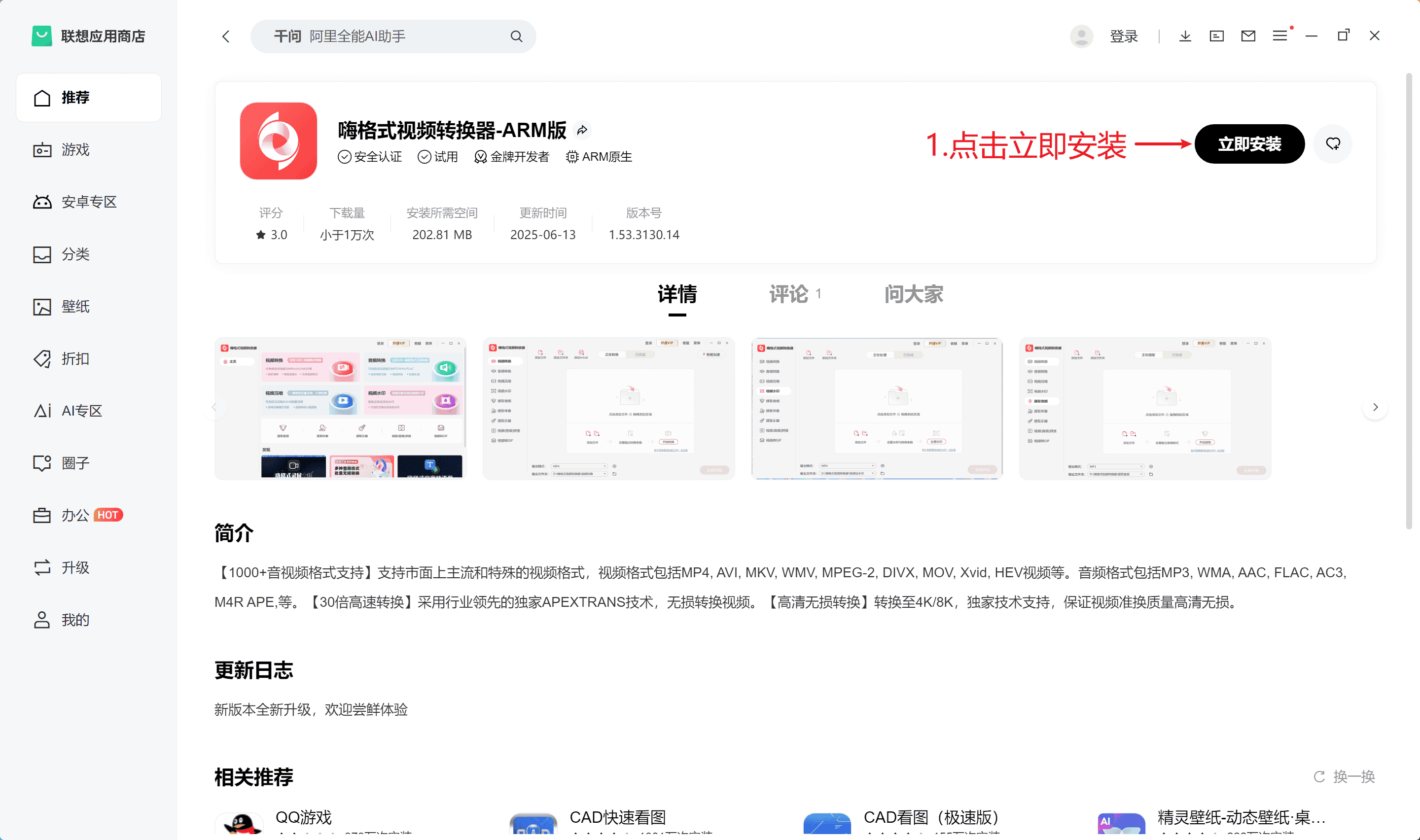Show previous screenshots with left chevron
Image resolution: width=1420 pixels, height=840 pixels.
(214, 408)
